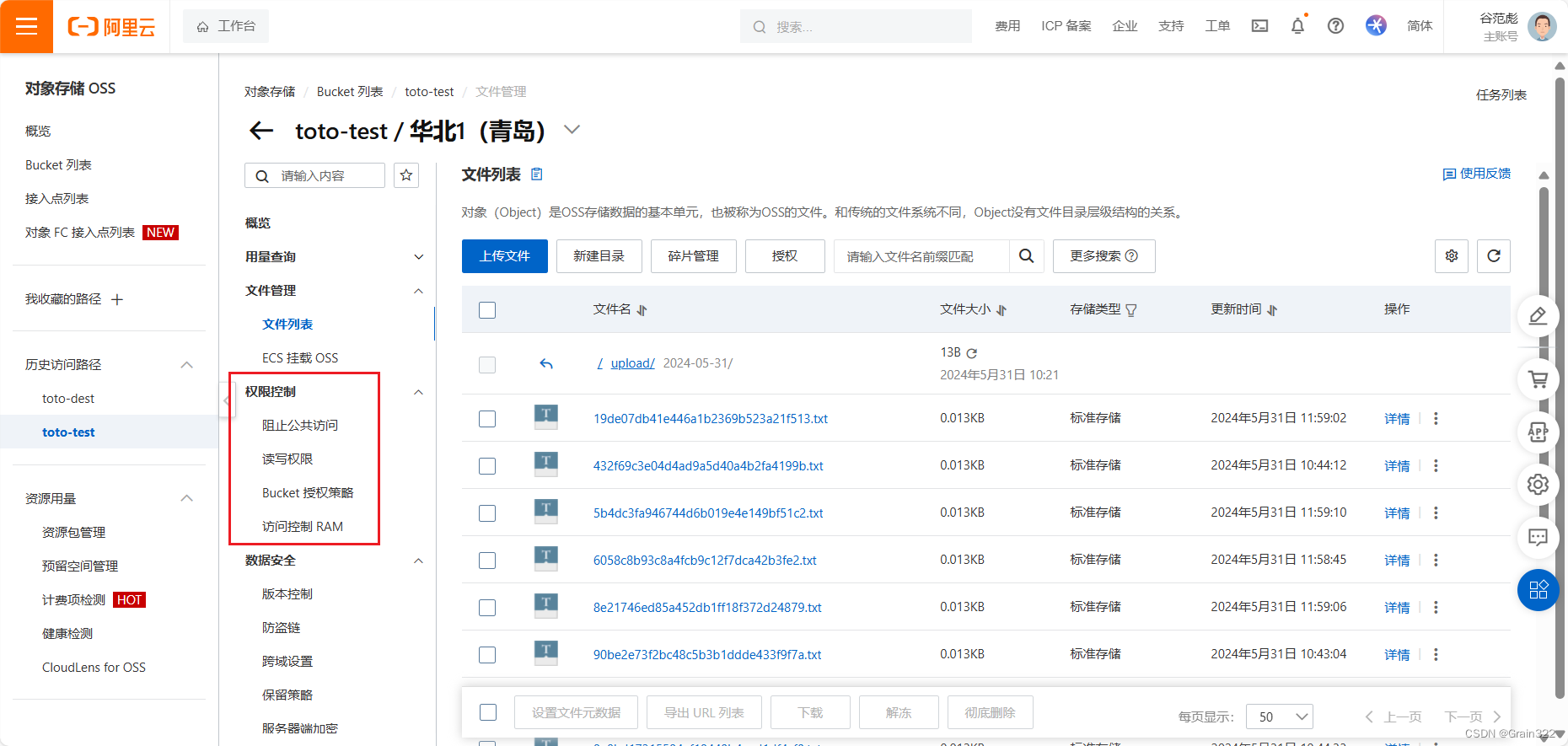Click the 授权 button
Screen dimensions: 1568x746
[x=785, y=256]
